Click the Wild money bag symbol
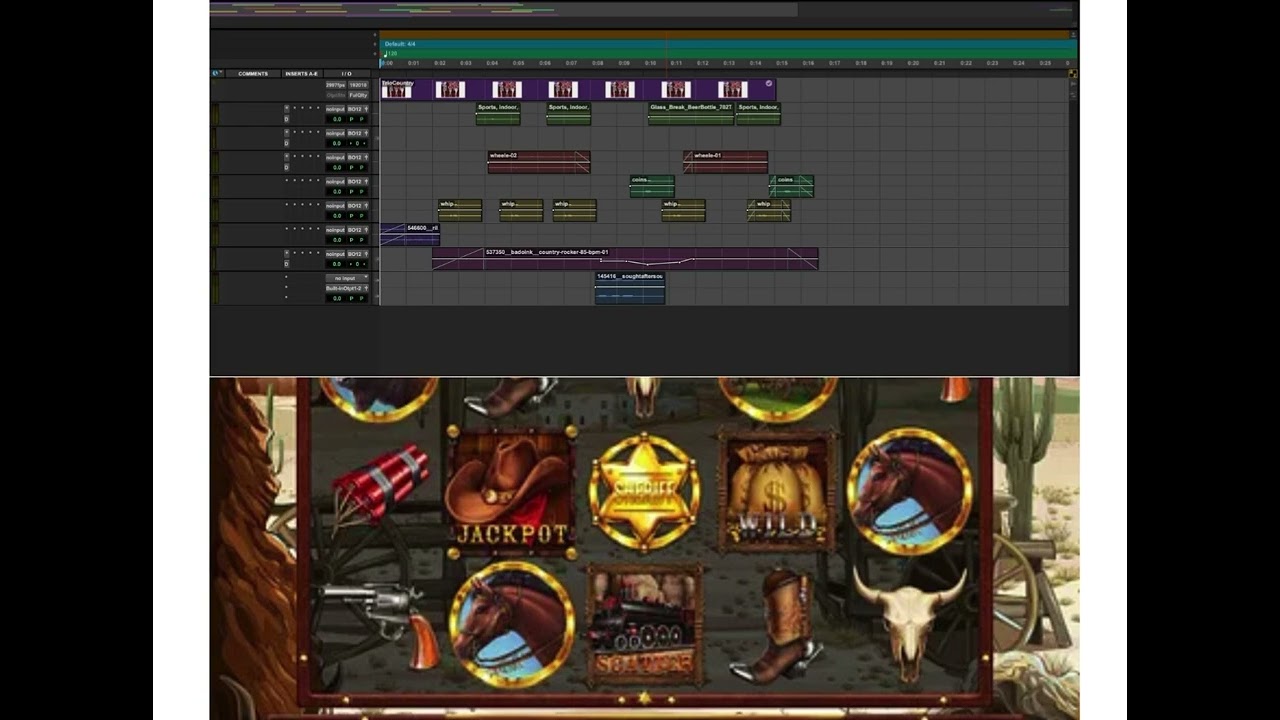This screenshot has width=1280, height=720. (777, 491)
